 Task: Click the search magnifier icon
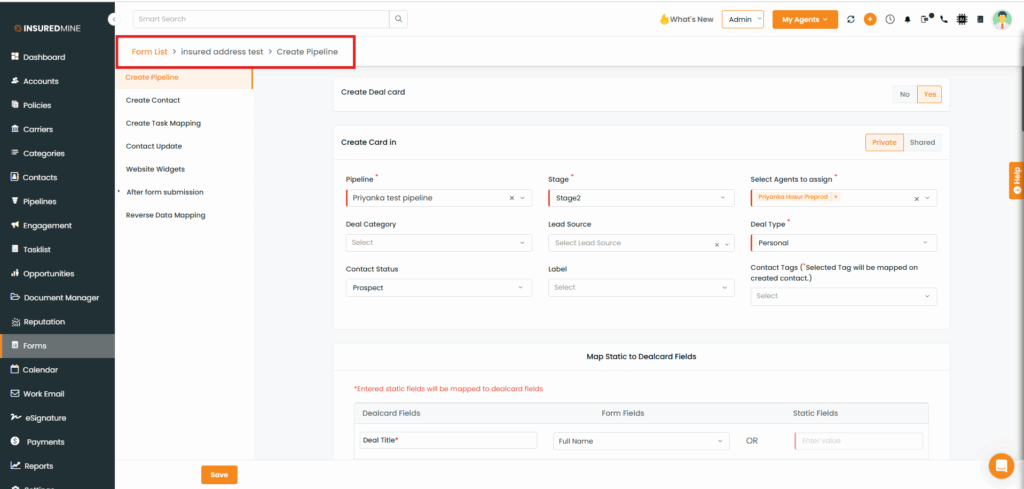point(398,19)
